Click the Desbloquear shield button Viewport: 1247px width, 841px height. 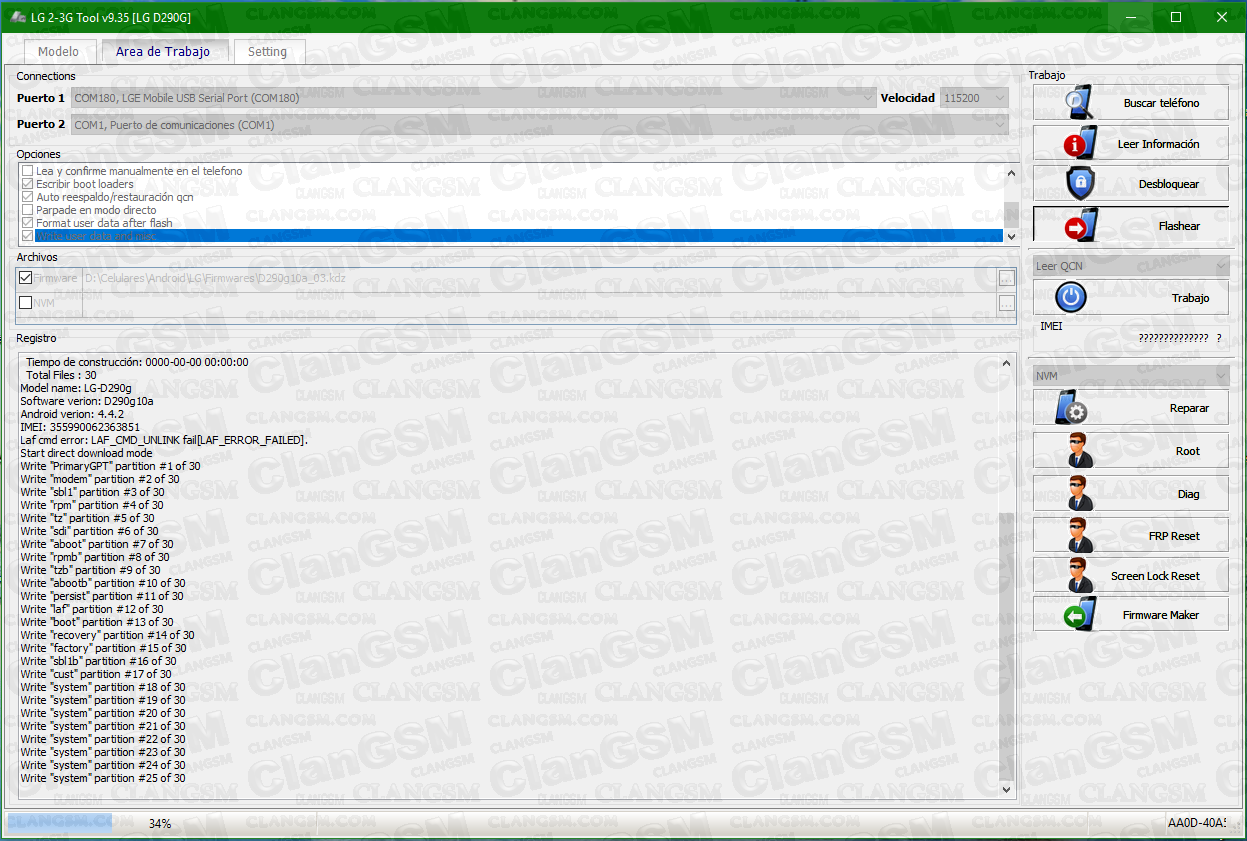[x=1130, y=184]
